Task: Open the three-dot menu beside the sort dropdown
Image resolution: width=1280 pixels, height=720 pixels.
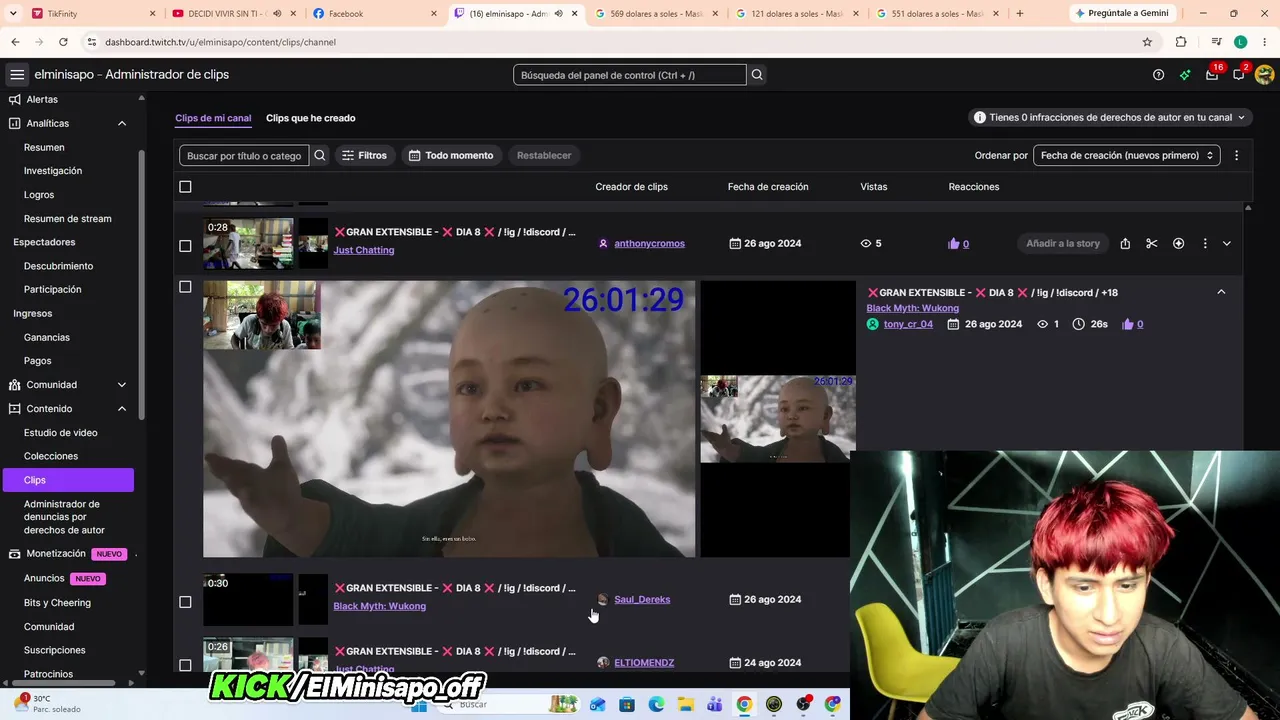Action: (1236, 155)
